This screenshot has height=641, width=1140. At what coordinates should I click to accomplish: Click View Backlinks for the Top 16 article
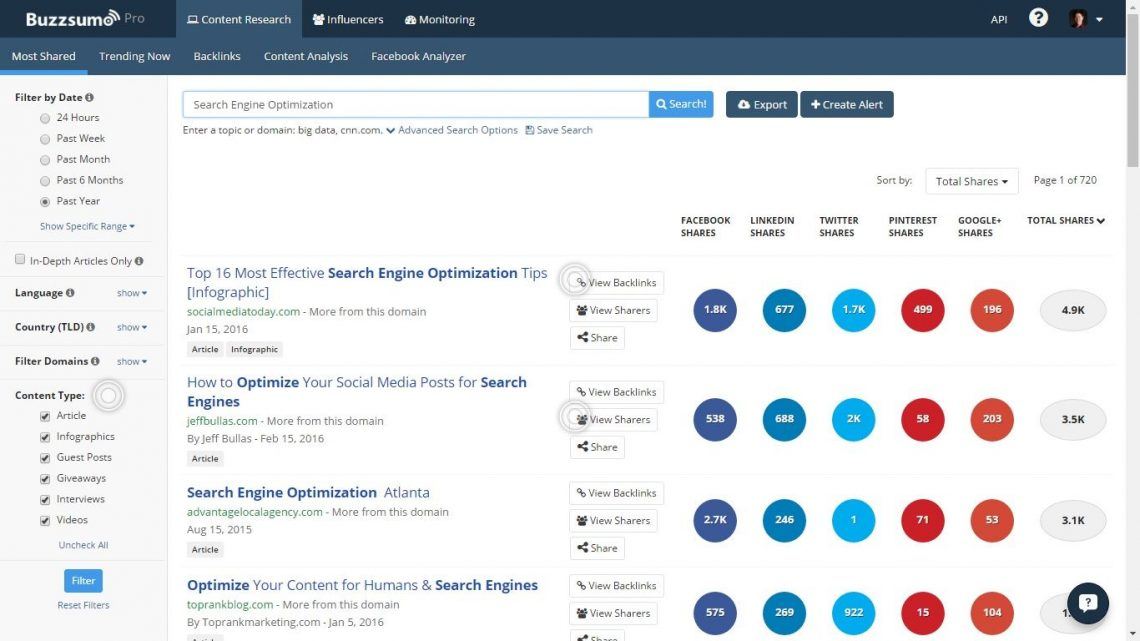point(614,282)
